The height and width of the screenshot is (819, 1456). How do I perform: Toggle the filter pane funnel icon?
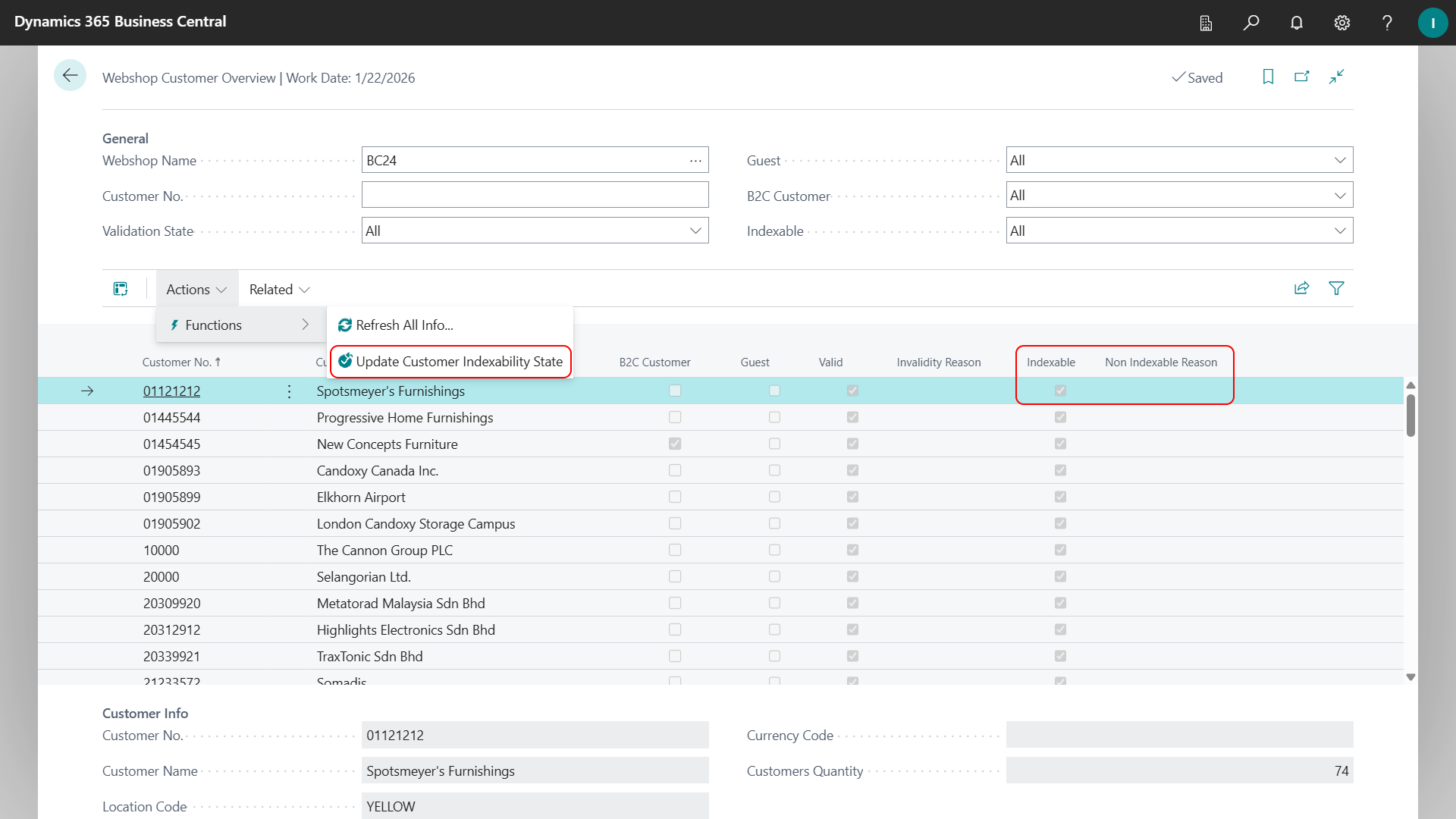(1336, 288)
